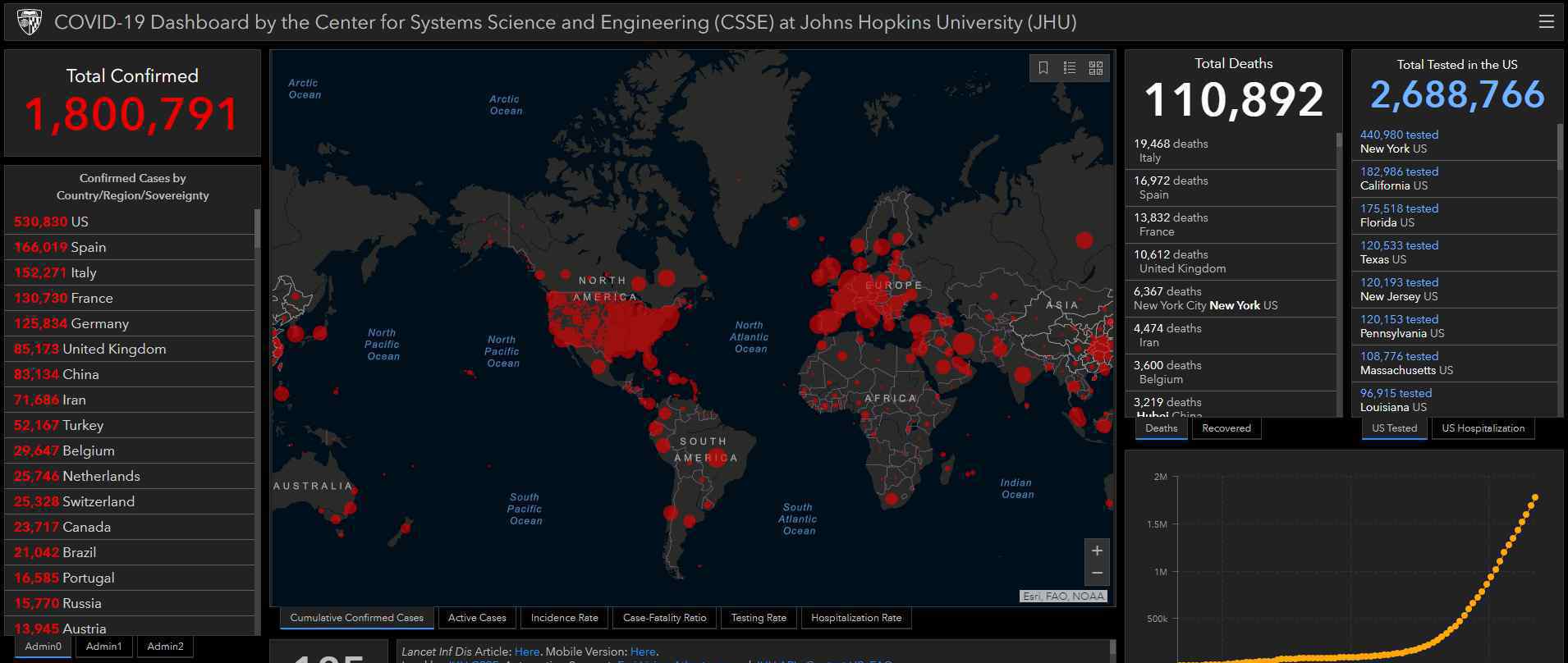Select Spain 16,972 deaths entry

pyautogui.click(x=1231, y=188)
